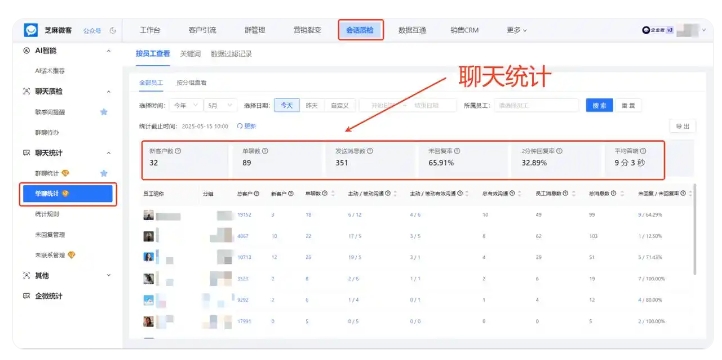Switch to the 关键词 tab
The image size is (722, 360).
click(x=190, y=54)
